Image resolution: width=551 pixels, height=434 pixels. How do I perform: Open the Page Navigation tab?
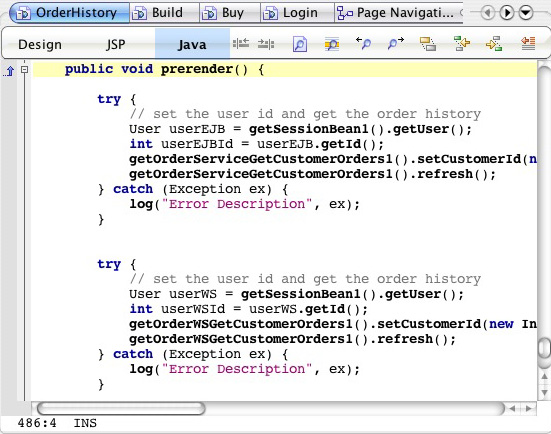[x=398, y=13]
